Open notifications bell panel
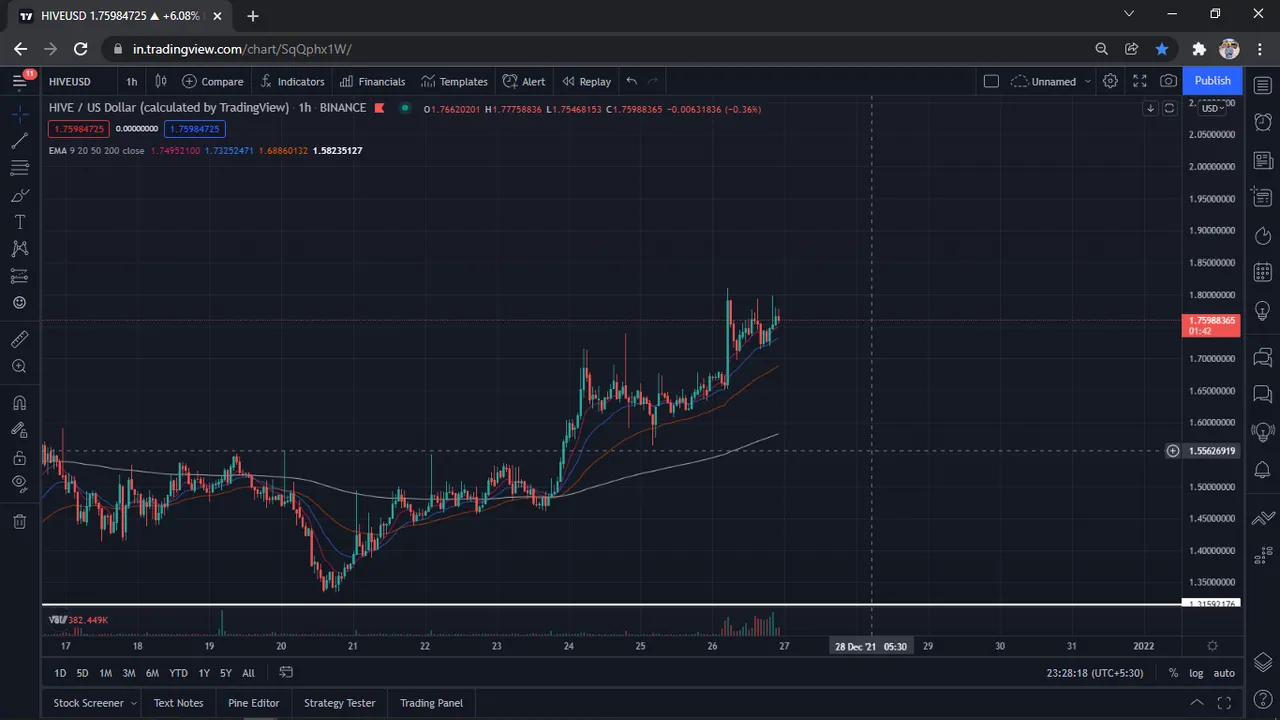1280x720 pixels. pyautogui.click(x=1263, y=470)
